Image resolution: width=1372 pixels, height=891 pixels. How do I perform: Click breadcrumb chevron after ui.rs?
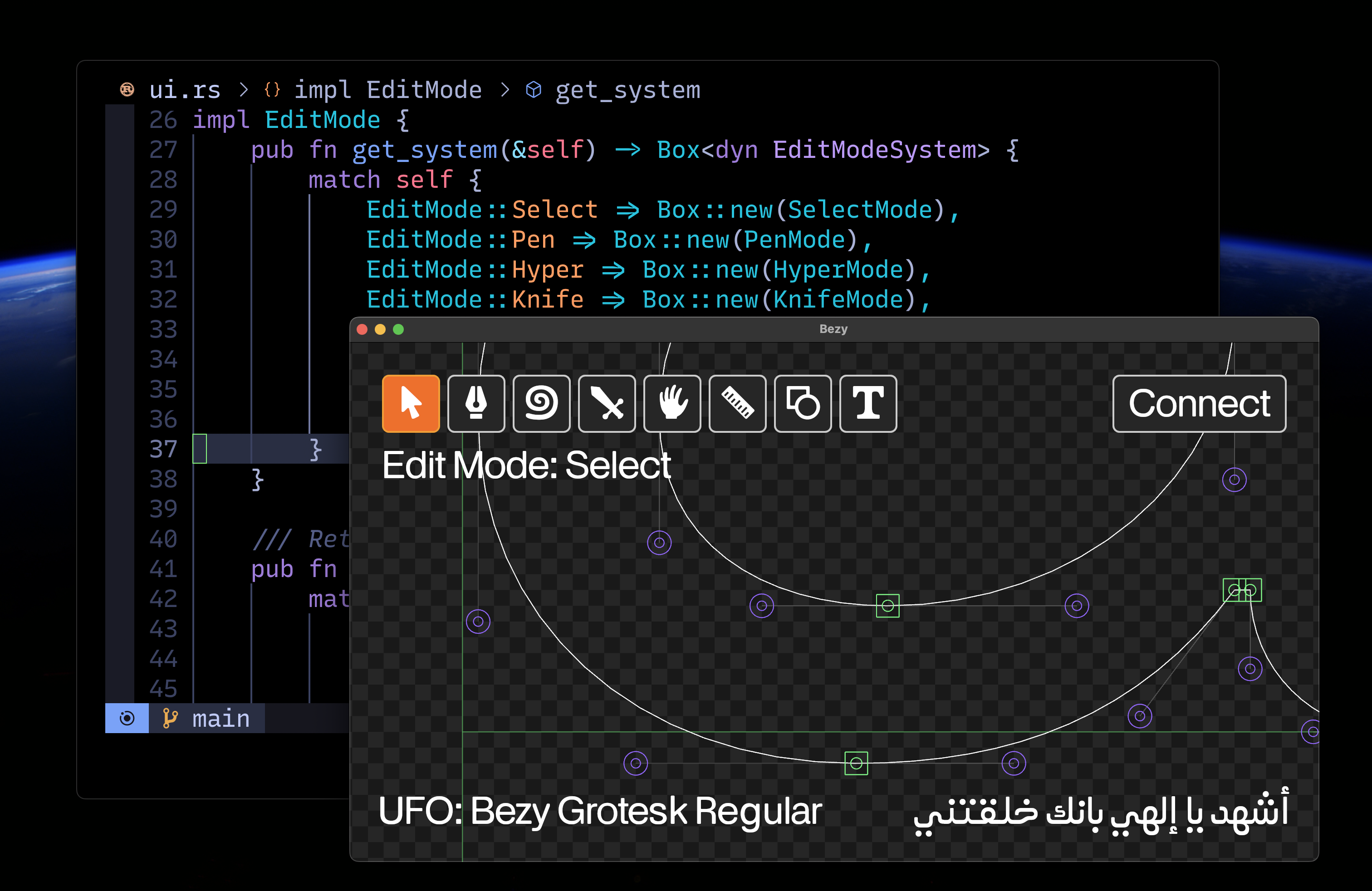coord(244,90)
